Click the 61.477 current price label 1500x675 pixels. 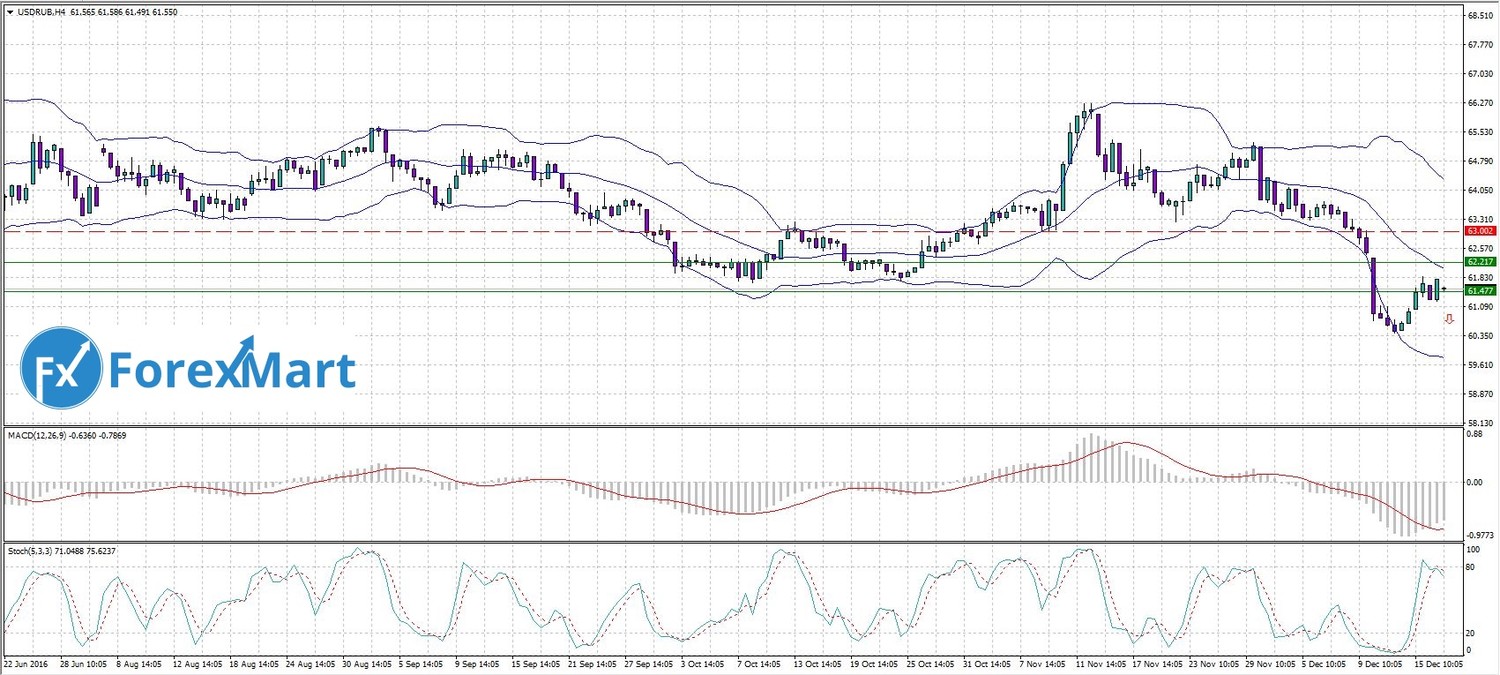pyautogui.click(x=1479, y=290)
